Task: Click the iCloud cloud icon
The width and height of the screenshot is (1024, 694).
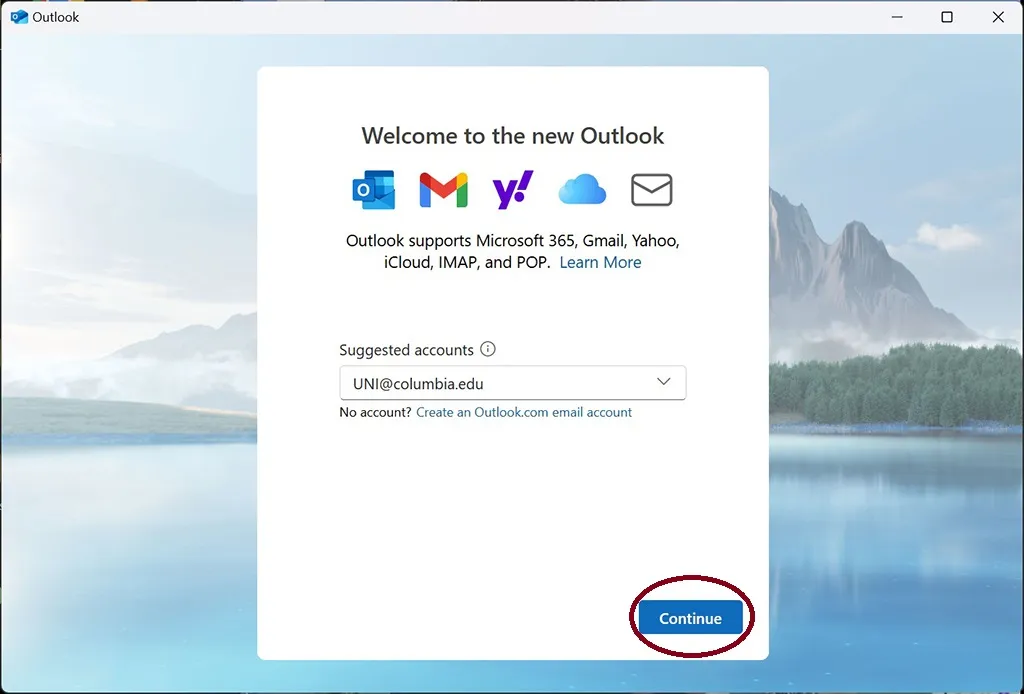Action: click(x=582, y=190)
